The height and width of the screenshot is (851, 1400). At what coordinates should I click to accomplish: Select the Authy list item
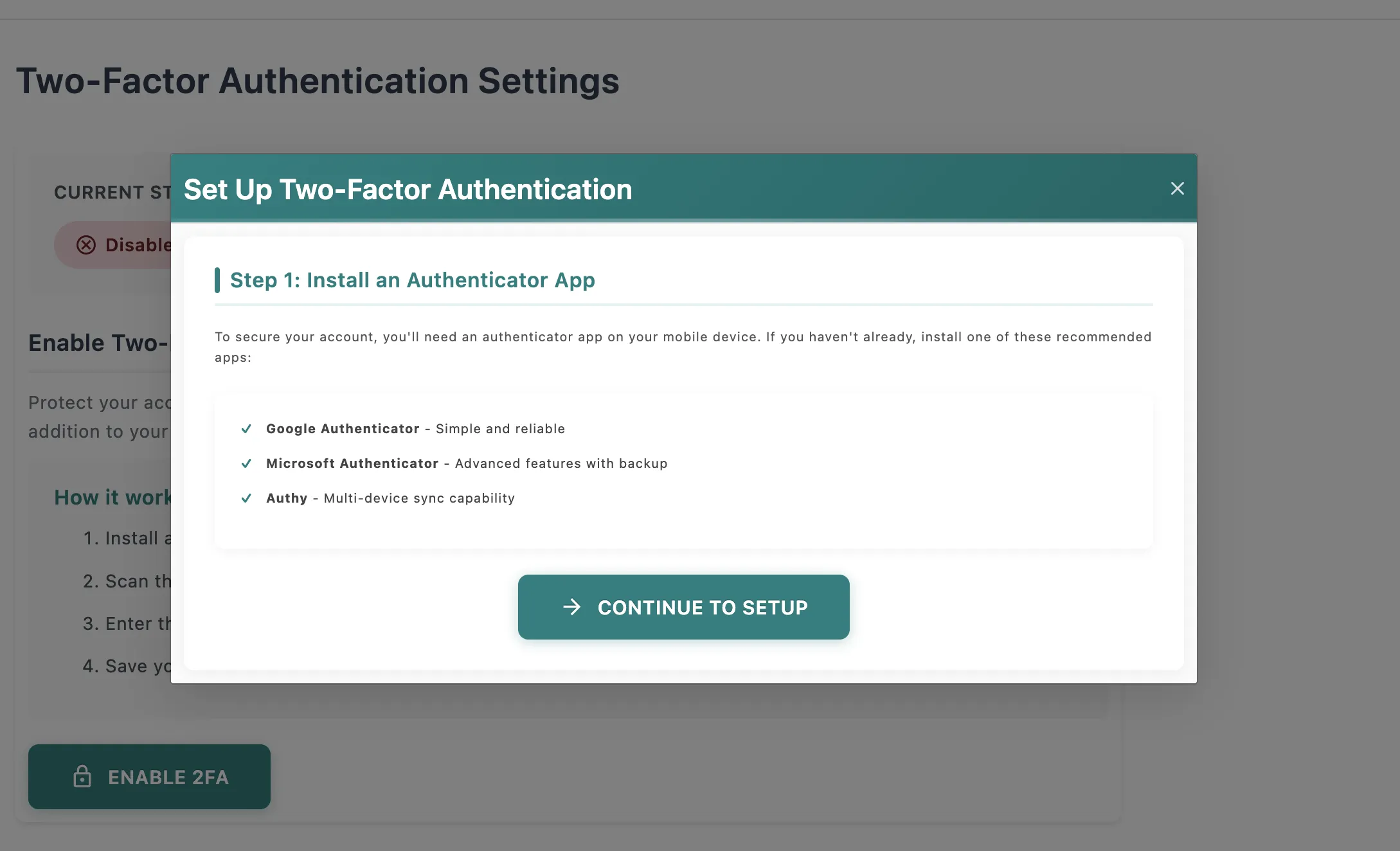pyautogui.click(x=390, y=498)
